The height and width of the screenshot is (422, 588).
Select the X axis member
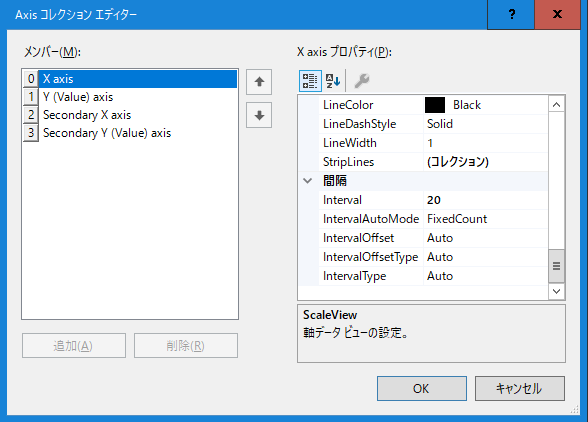click(x=138, y=79)
